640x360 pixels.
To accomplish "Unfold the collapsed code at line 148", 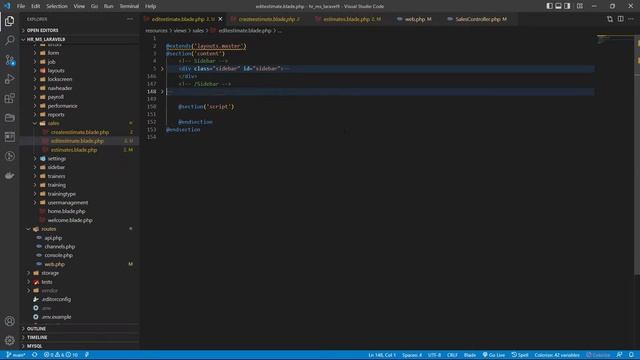I will 162,91.
